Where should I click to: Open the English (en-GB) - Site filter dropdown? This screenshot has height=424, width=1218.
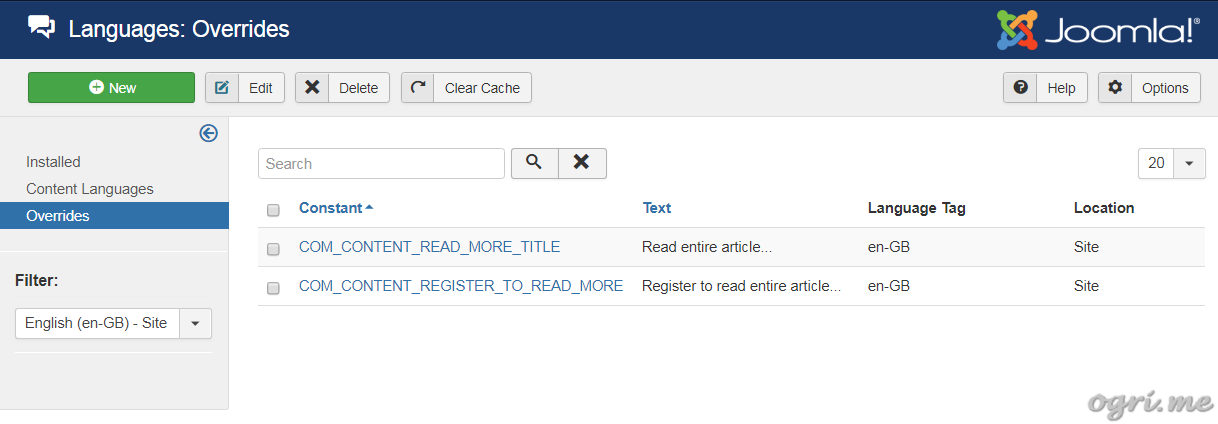pyautogui.click(x=114, y=323)
